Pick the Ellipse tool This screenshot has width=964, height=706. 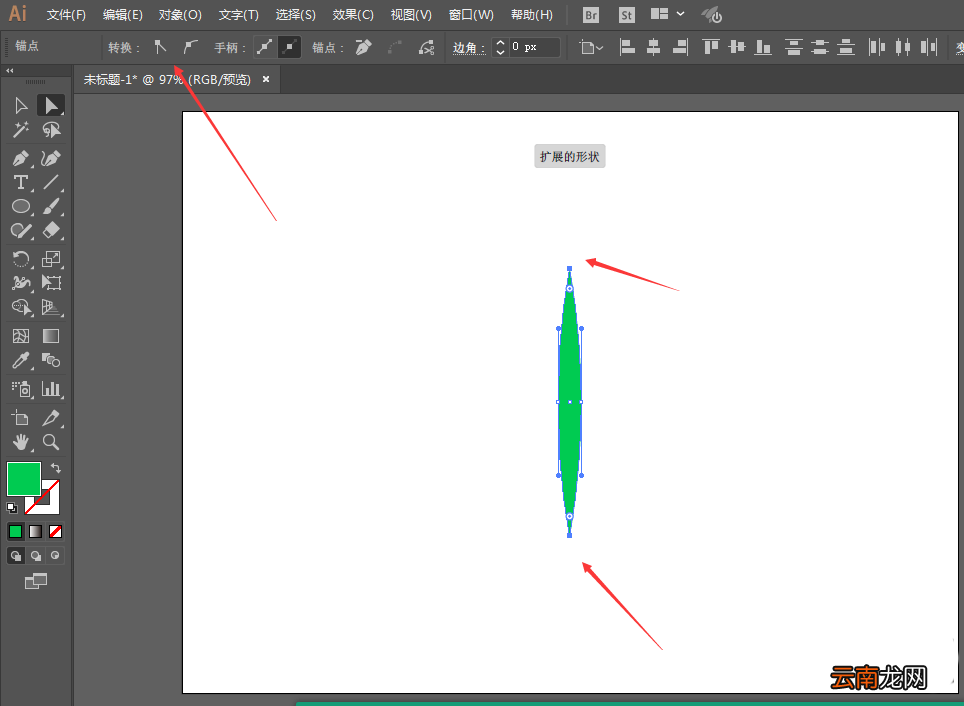pos(21,207)
